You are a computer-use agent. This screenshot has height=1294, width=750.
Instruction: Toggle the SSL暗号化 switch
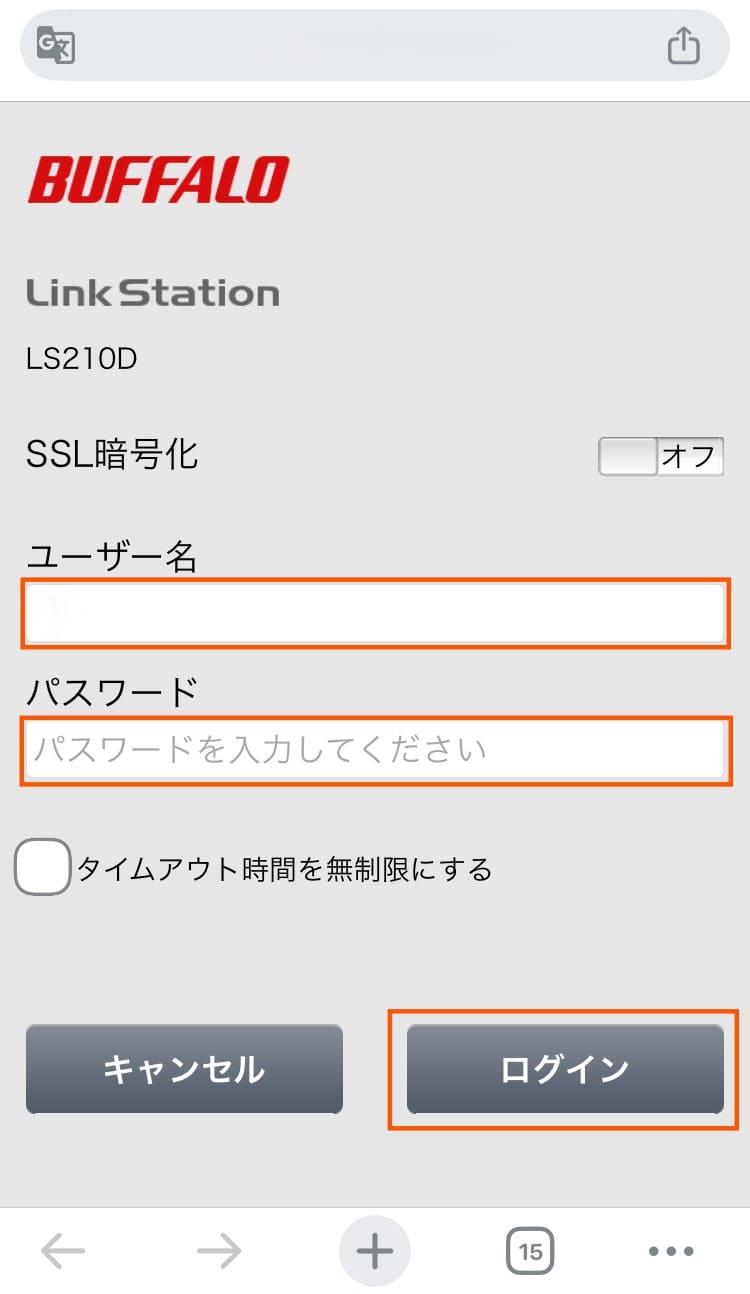(660, 457)
